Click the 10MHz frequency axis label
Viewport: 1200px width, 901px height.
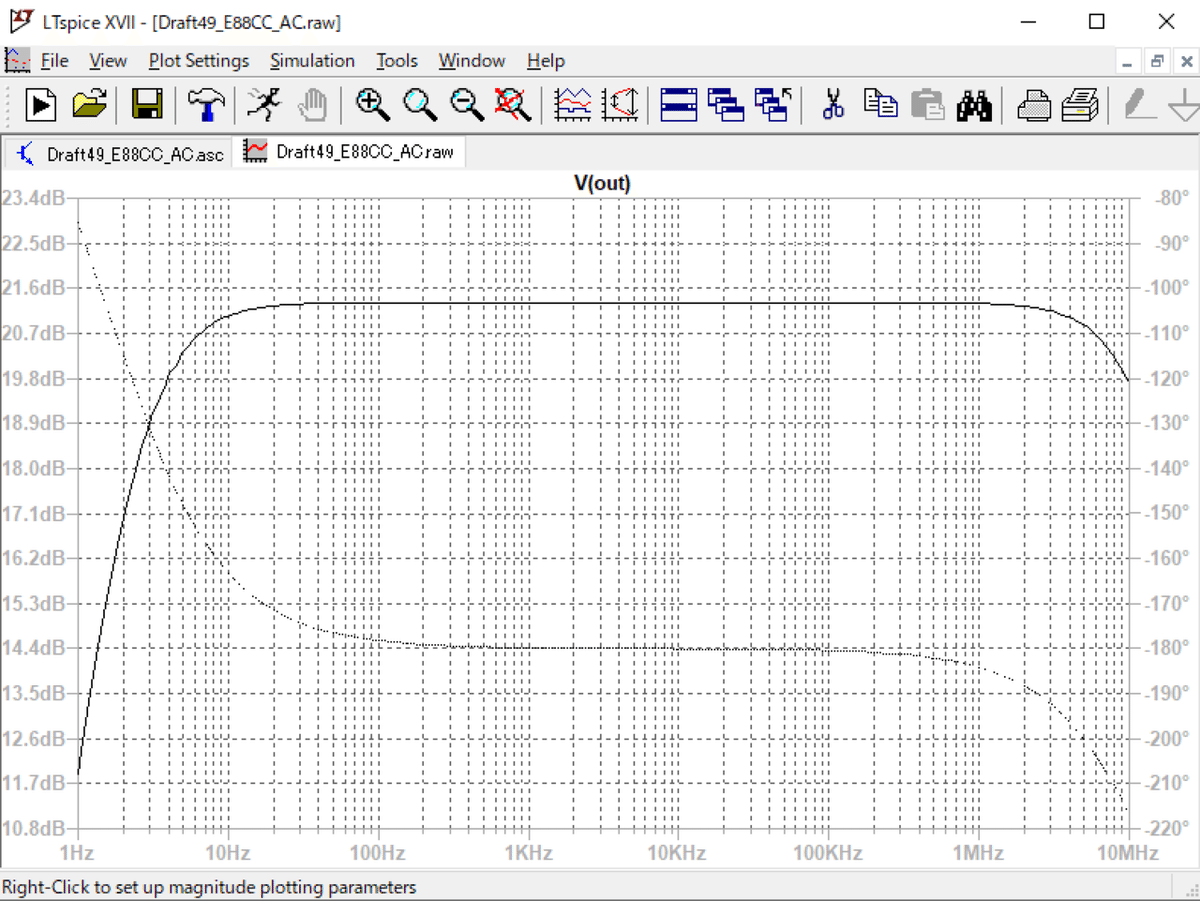[x=1128, y=853]
